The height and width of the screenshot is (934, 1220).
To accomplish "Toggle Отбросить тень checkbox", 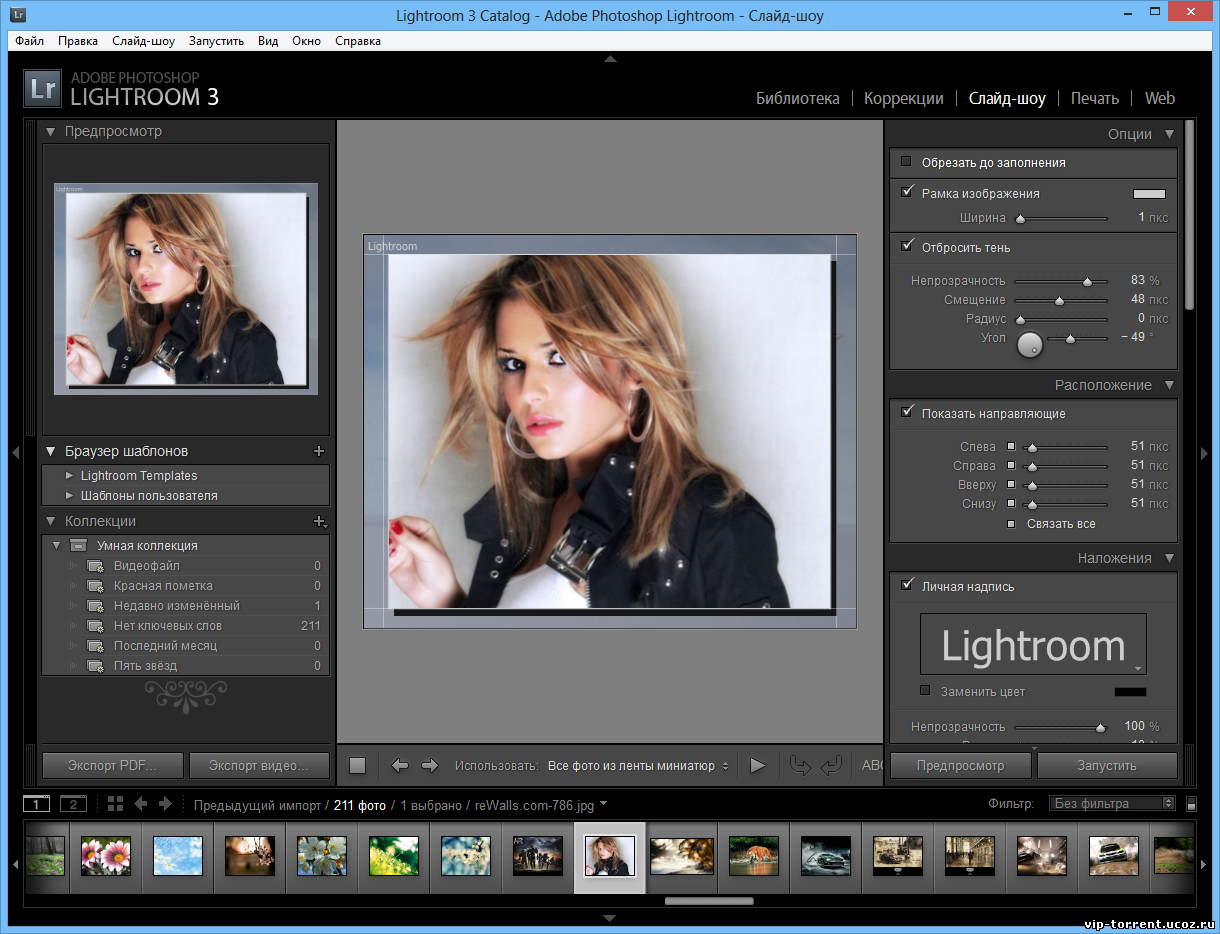I will coord(907,246).
